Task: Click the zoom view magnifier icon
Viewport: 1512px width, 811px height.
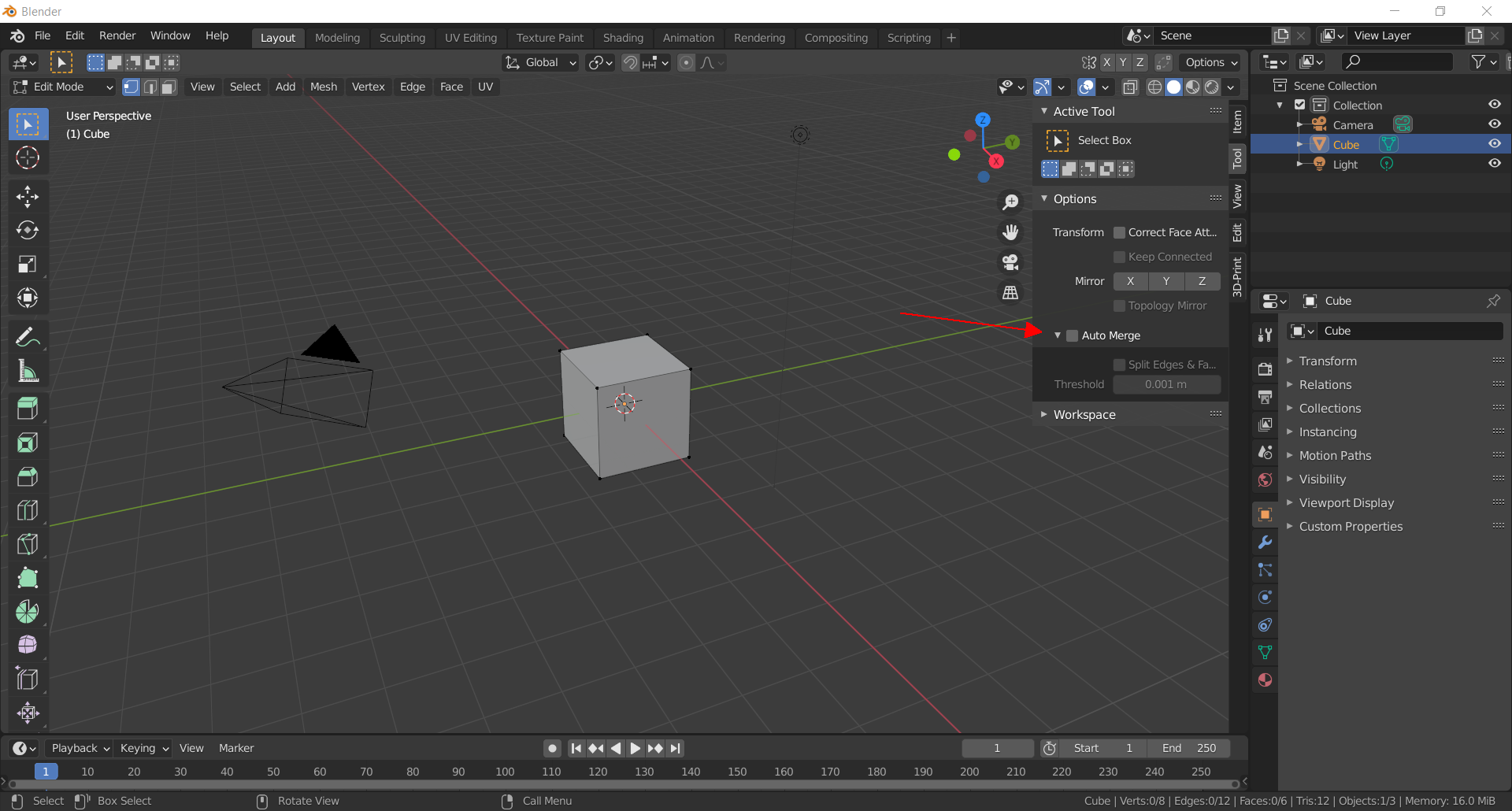Action: coord(1010,202)
